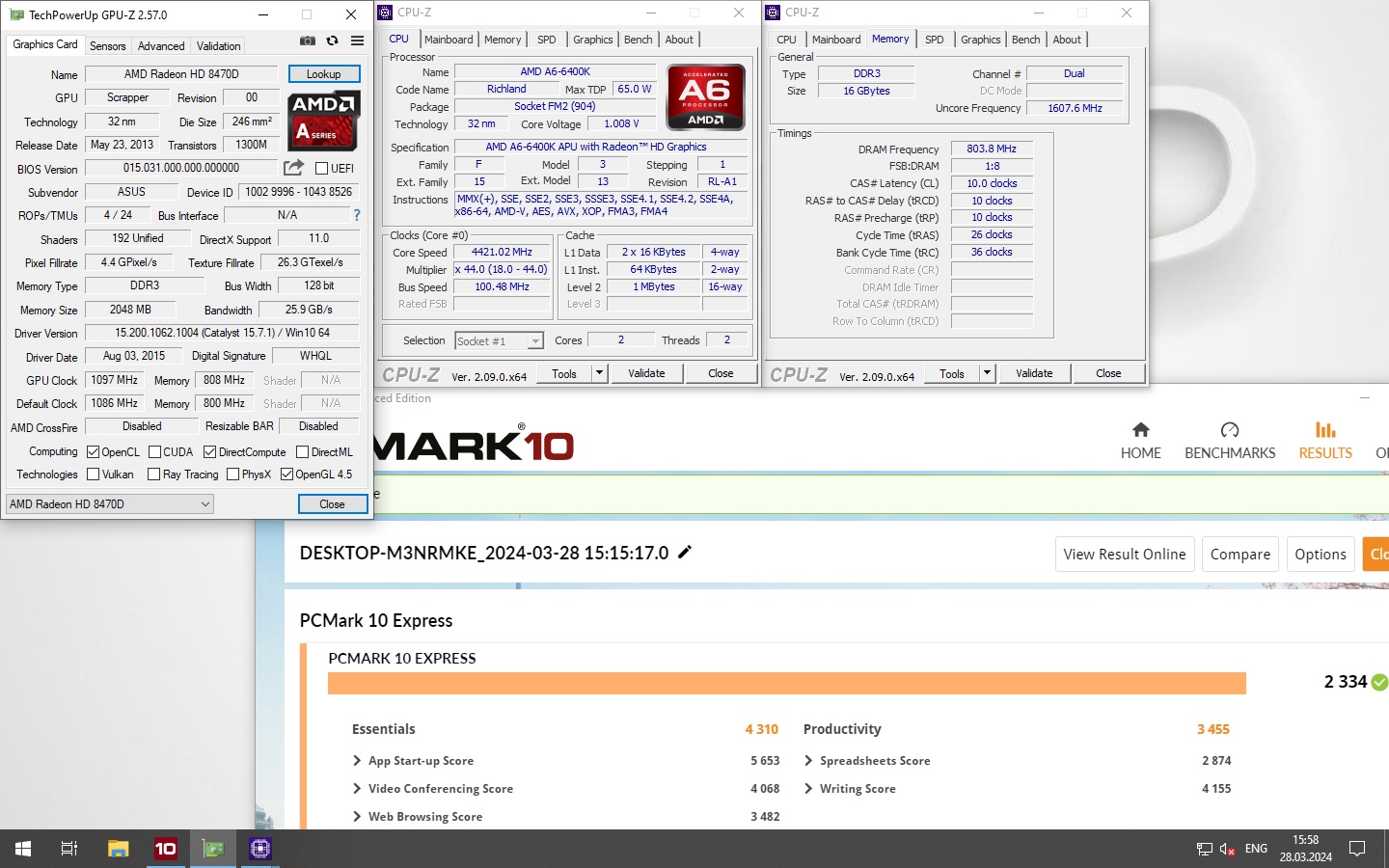
Task: Click the BIOS version share icon
Action: (x=294, y=168)
